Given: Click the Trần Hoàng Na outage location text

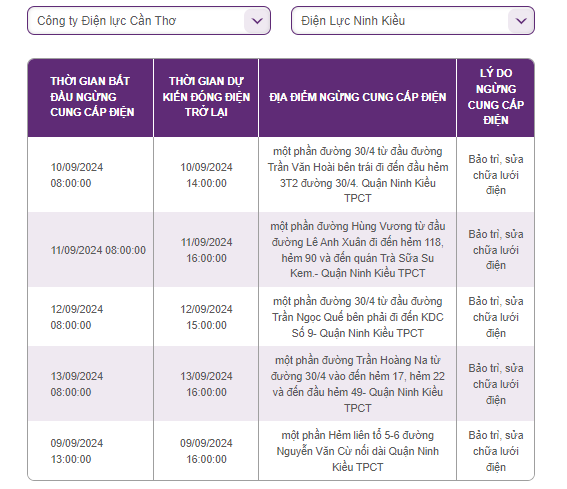Looking at the screenshot, I should [358, 384].
